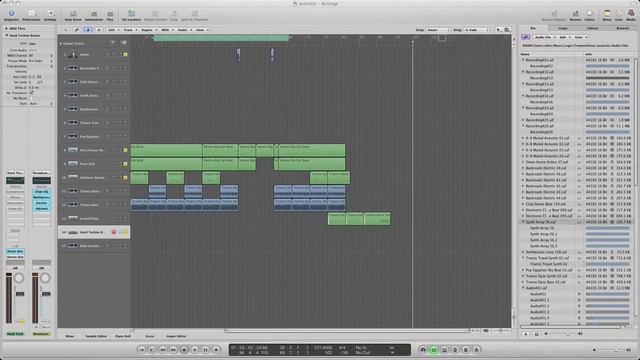Switch to the Browser tab
The image size is (640, 360).
click(622, 28)
